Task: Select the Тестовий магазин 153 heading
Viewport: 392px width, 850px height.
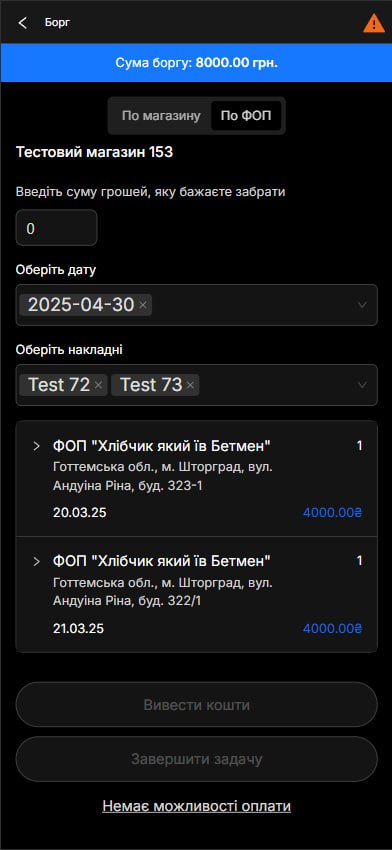Action: [x=94, y=152]
